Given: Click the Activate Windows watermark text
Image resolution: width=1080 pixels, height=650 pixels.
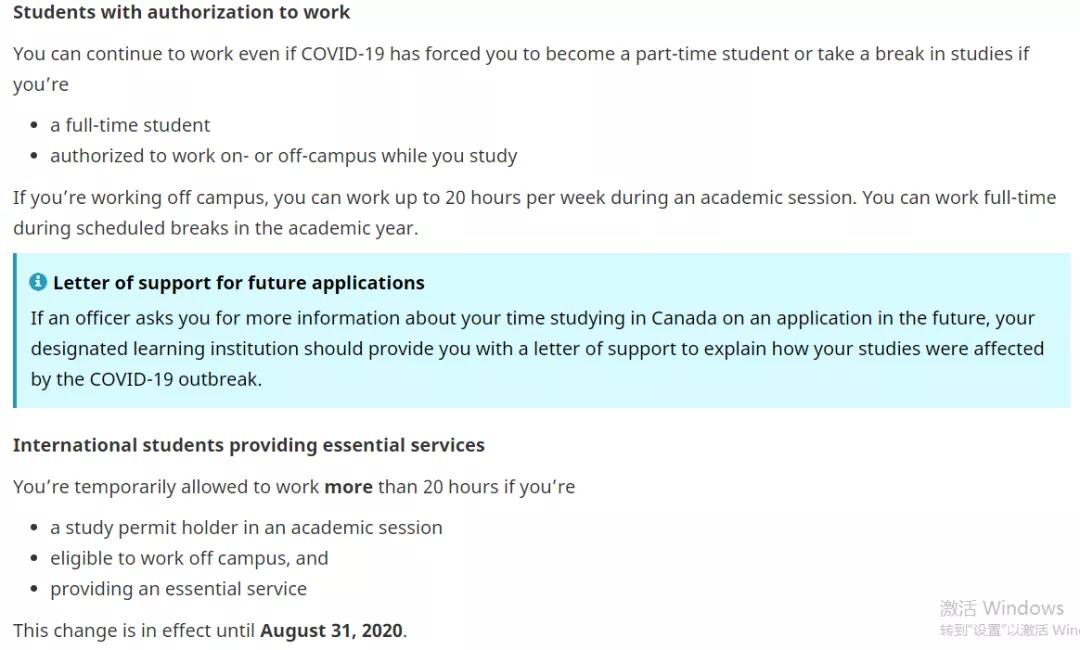Looking at the screenshot, I should tap(1001, 608).
